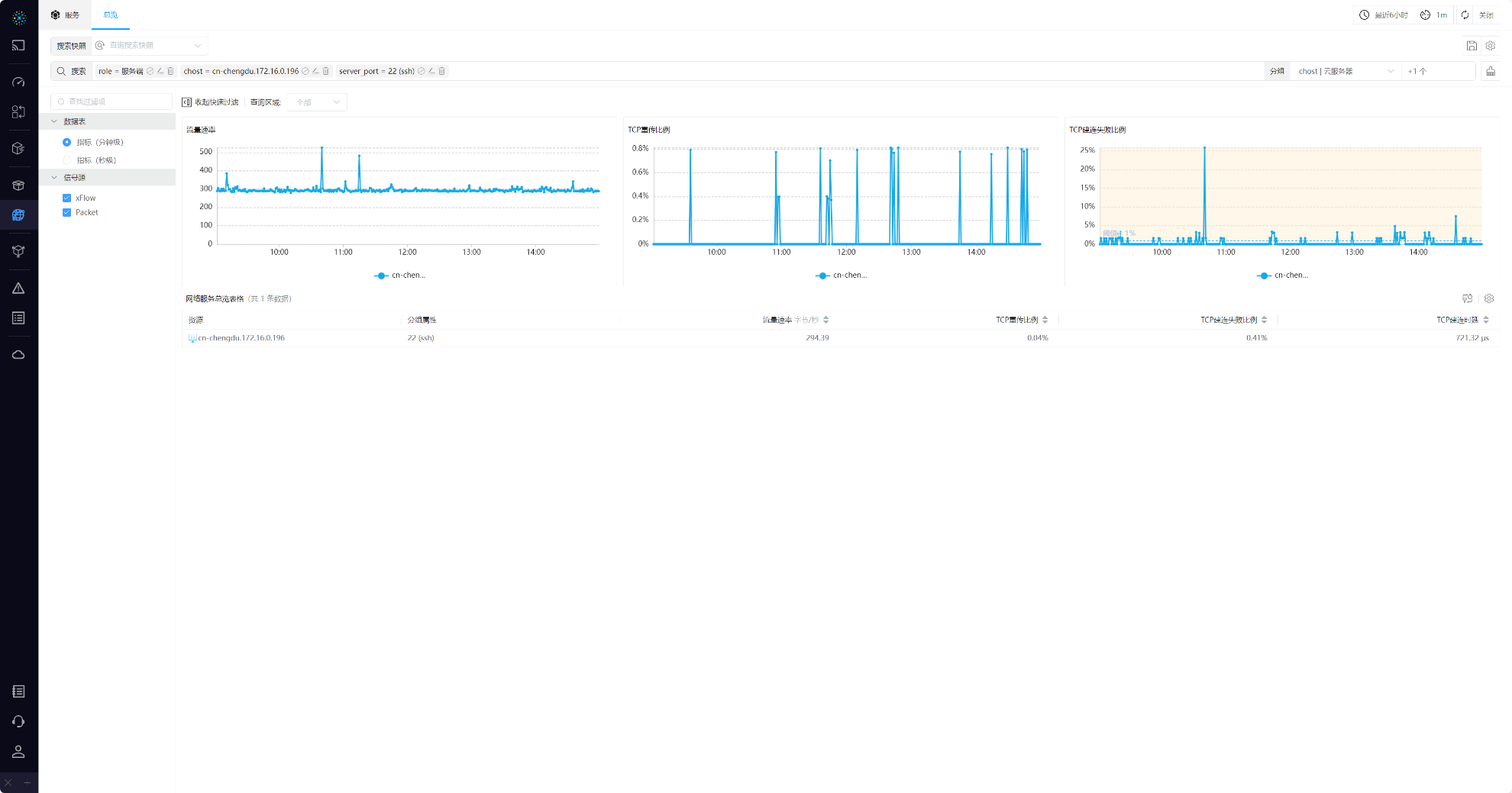Click 收起快速过滤 to collapse filter panel

pos(210,102)
